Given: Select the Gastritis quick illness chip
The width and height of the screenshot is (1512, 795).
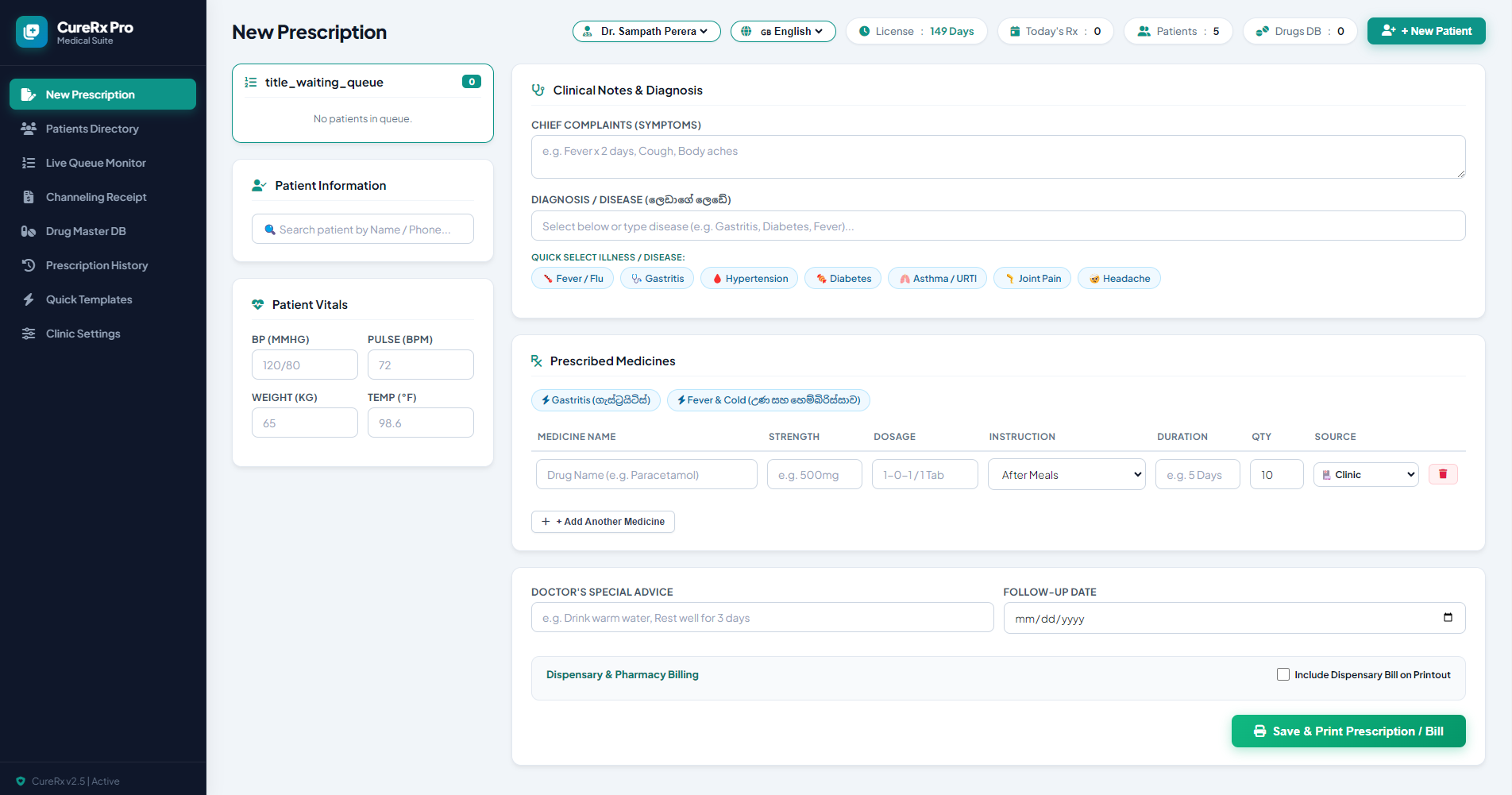Looking at the screenshot, I should coord(658,278).
